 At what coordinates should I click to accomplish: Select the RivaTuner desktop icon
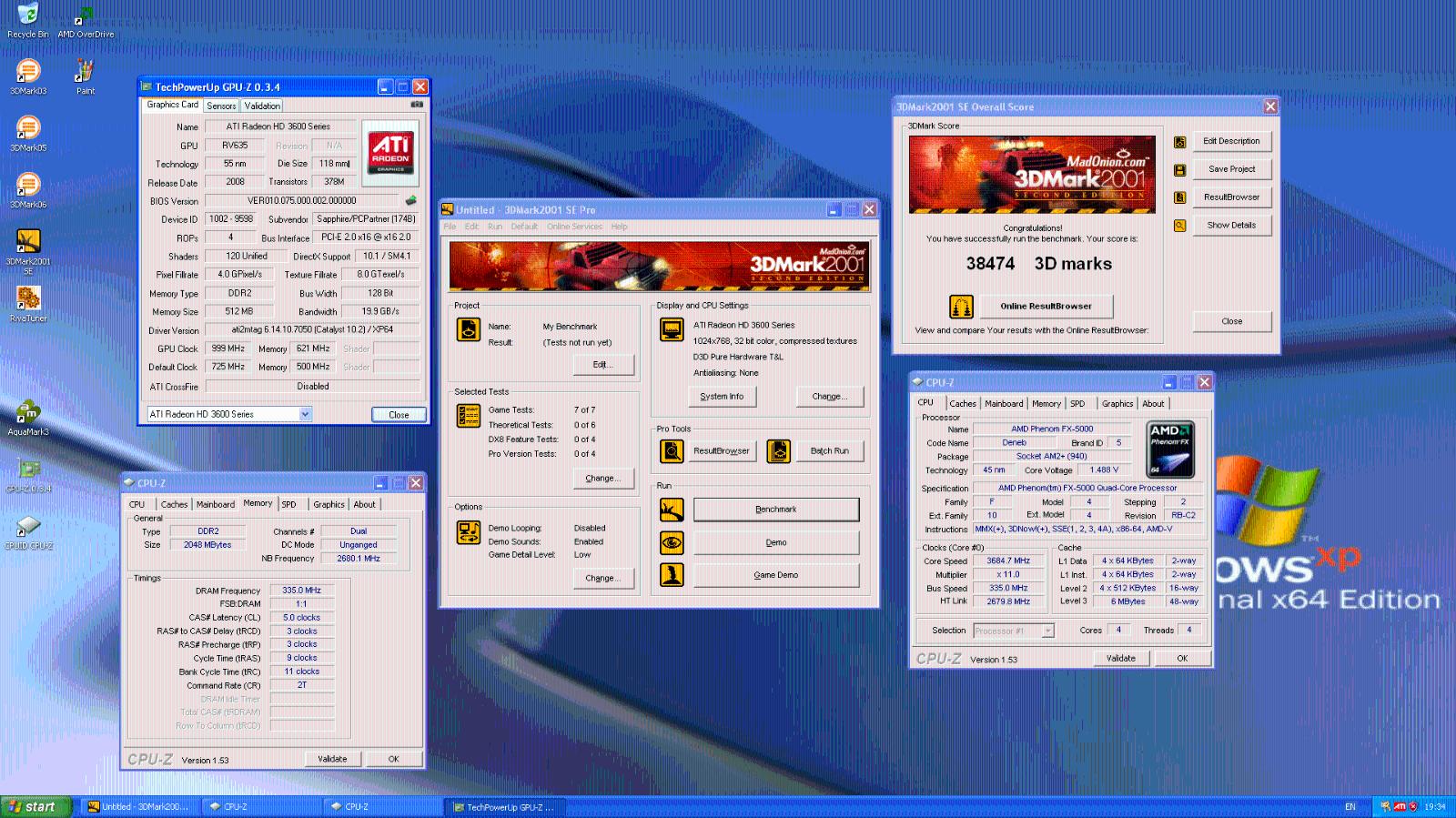click(28, 304)
